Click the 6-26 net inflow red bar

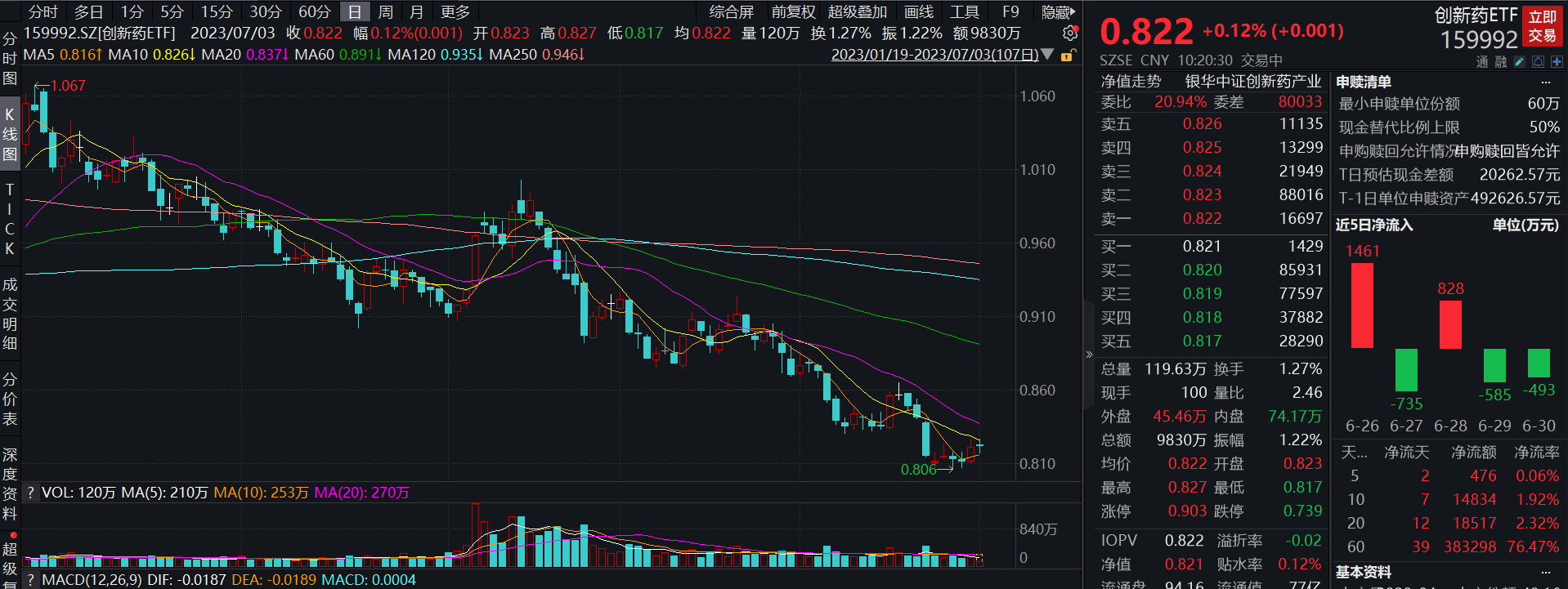pos(1362,306)
